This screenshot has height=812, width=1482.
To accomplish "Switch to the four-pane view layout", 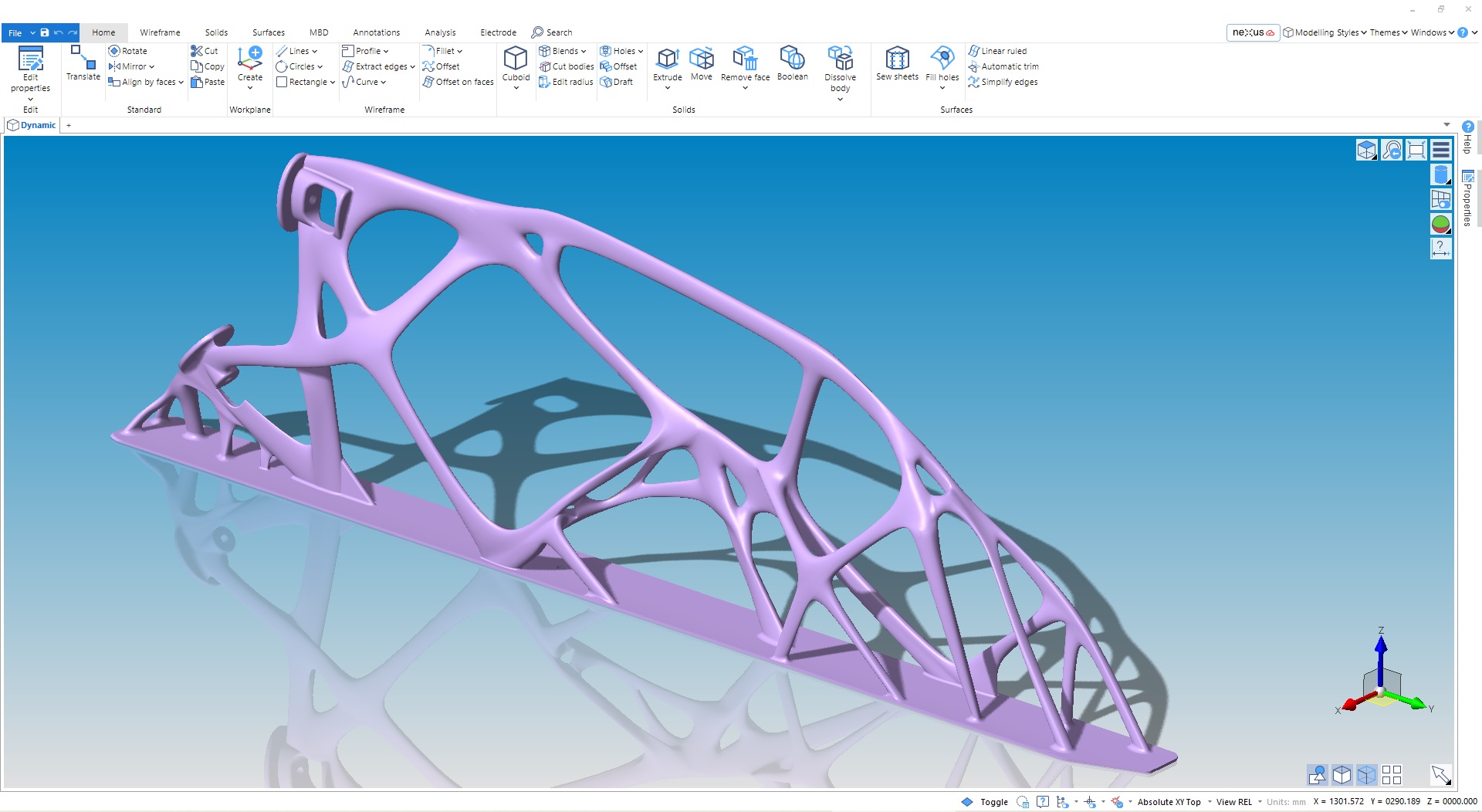I will tap(1392, 774).
